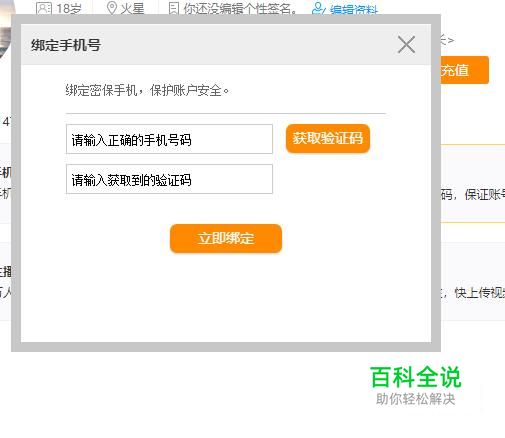
Task: Click the age icon beside 18岁
Action: tap(44, 8)
